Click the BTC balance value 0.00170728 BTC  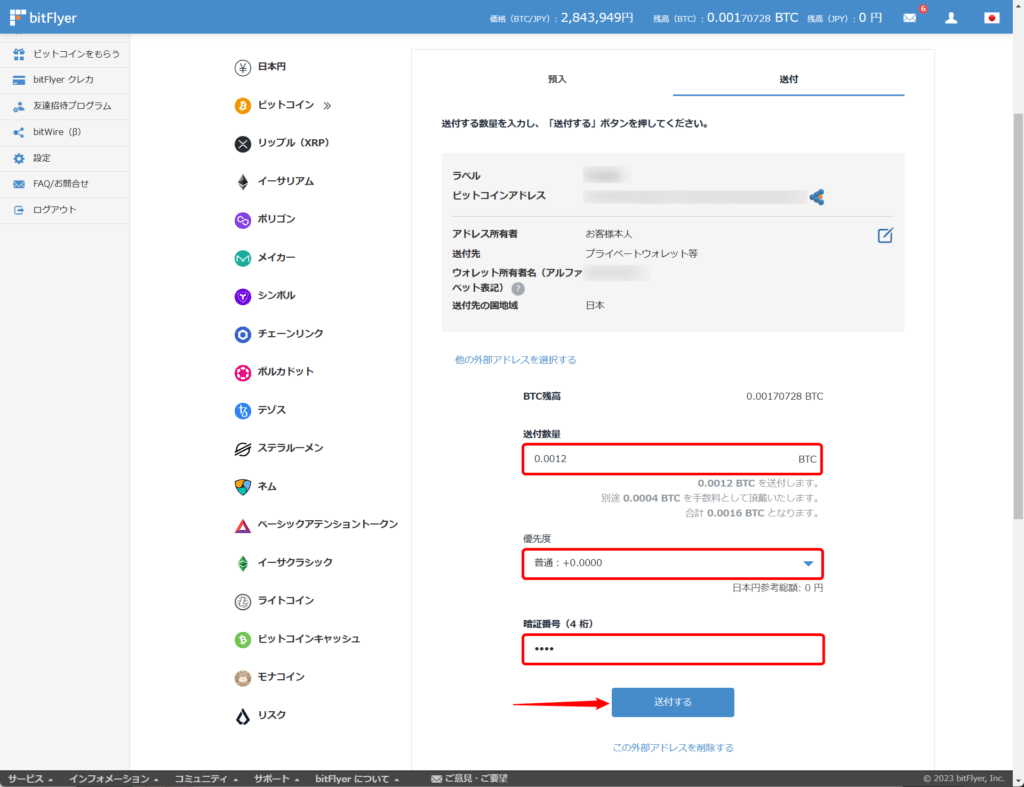784,396
